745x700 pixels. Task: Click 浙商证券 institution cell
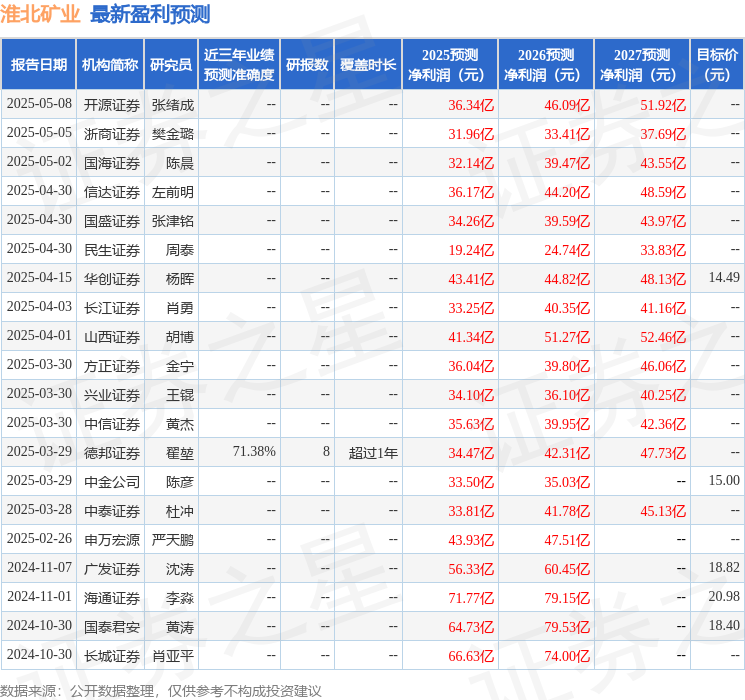point(112,134)
